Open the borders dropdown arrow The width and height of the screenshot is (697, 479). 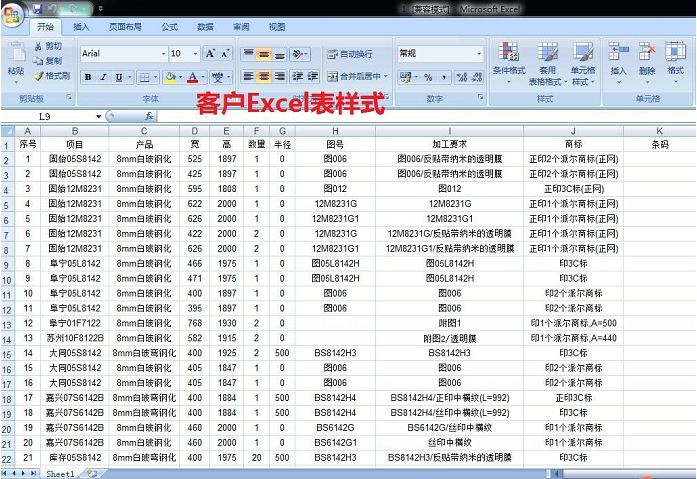coord(155,77)
